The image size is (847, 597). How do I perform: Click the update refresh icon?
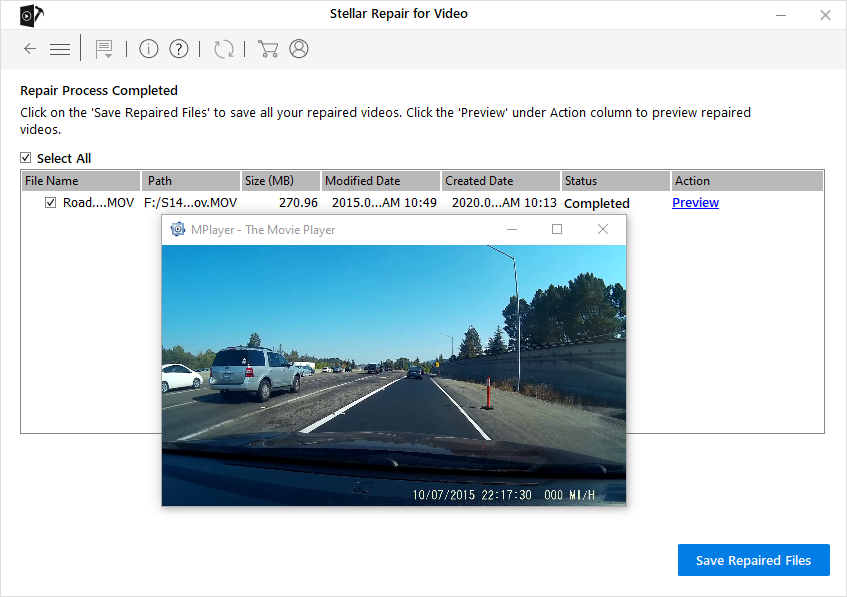click(x=224, y=49)
